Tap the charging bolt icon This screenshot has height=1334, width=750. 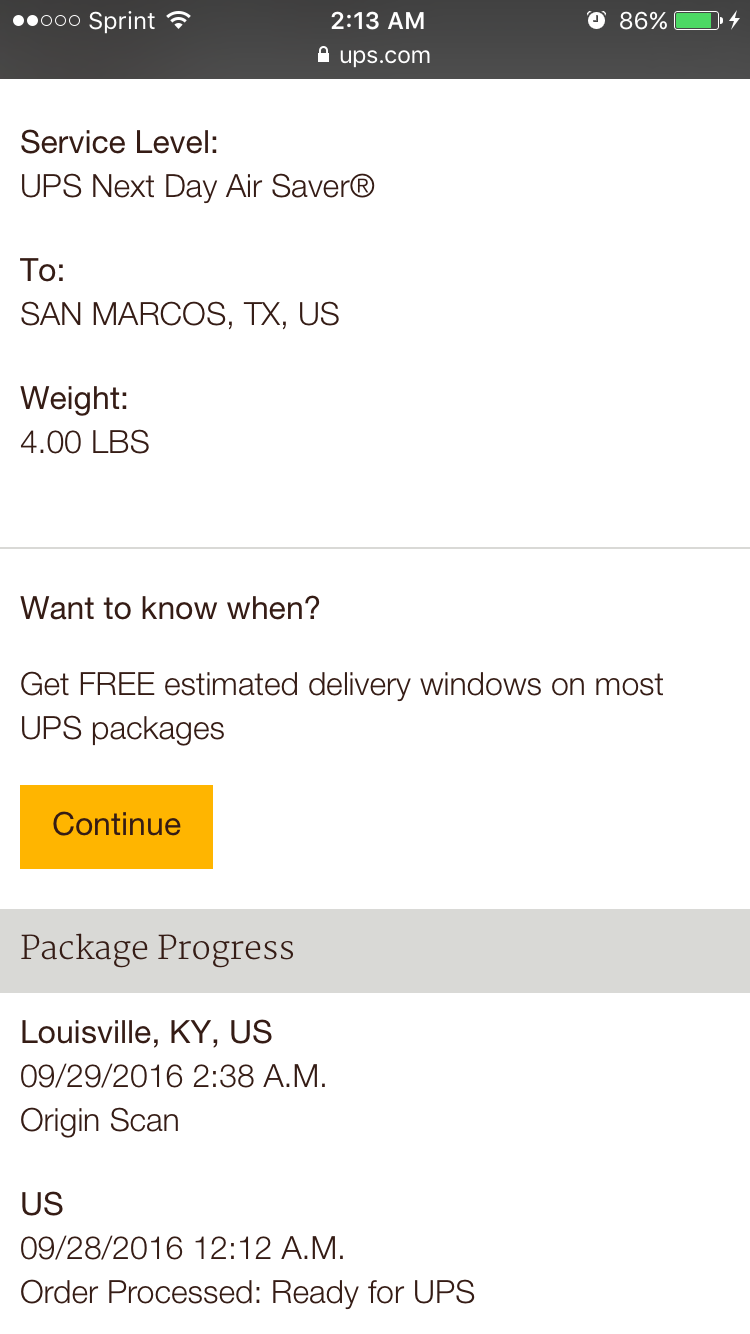click(735, 20)
